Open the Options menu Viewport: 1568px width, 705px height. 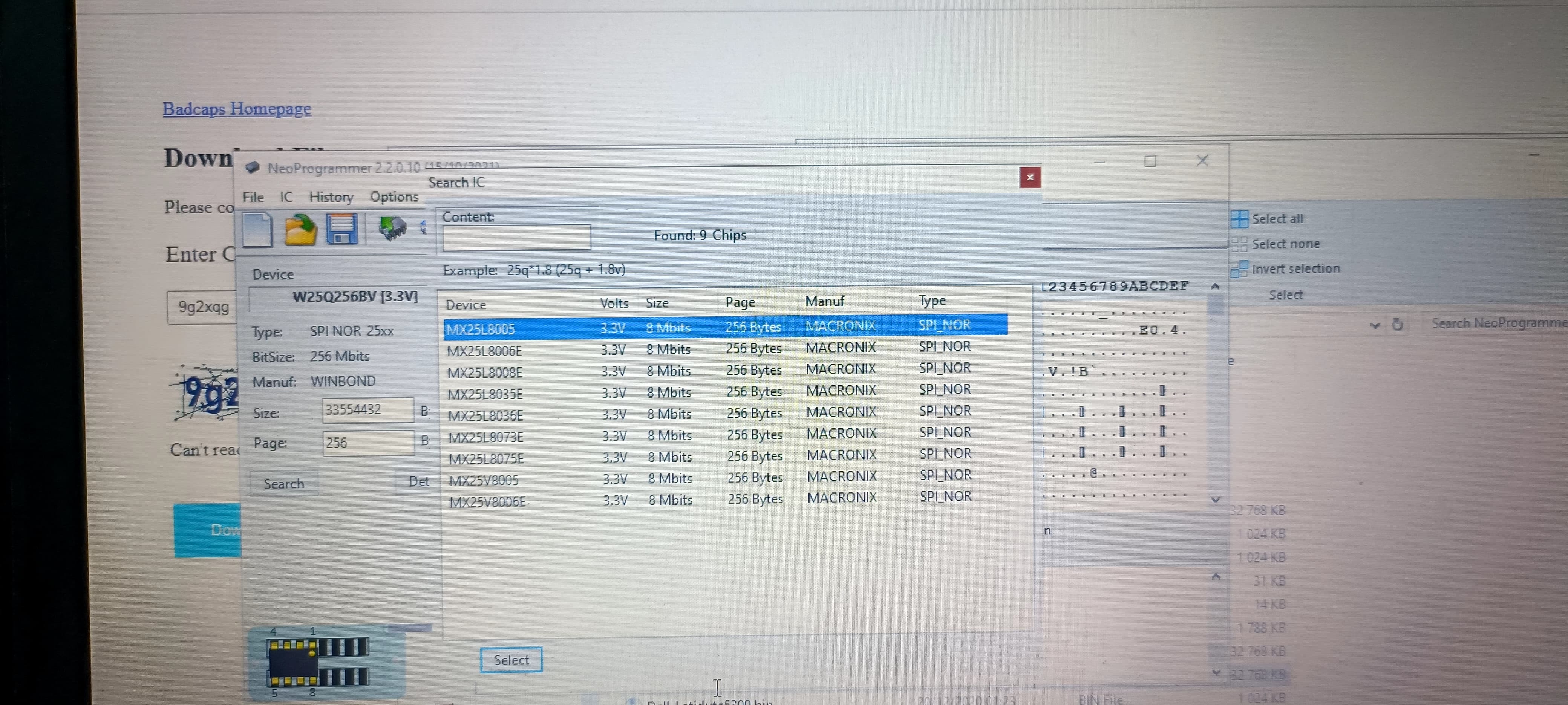point(394,196)
